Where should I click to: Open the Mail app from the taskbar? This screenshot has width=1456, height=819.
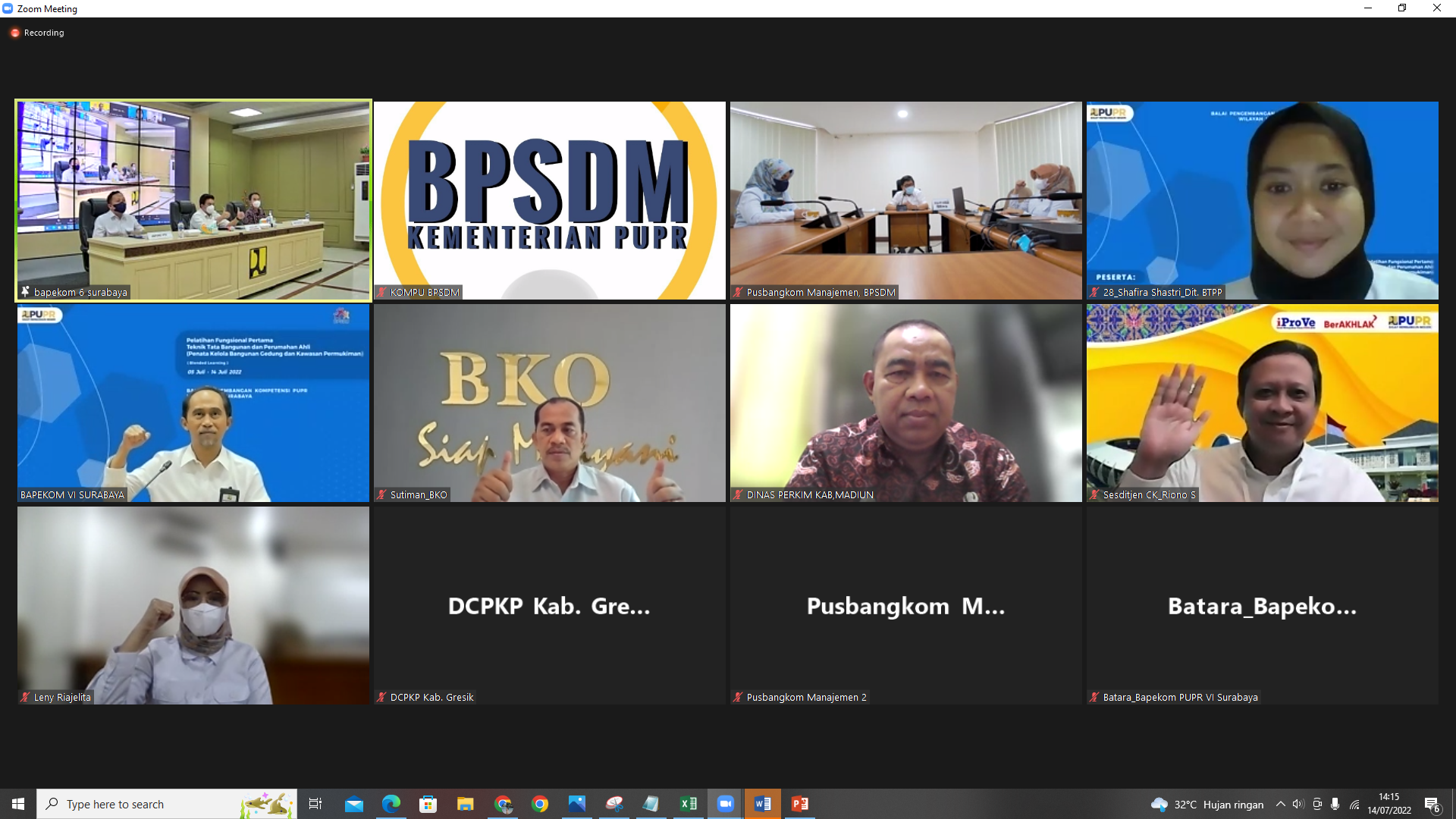354,804
